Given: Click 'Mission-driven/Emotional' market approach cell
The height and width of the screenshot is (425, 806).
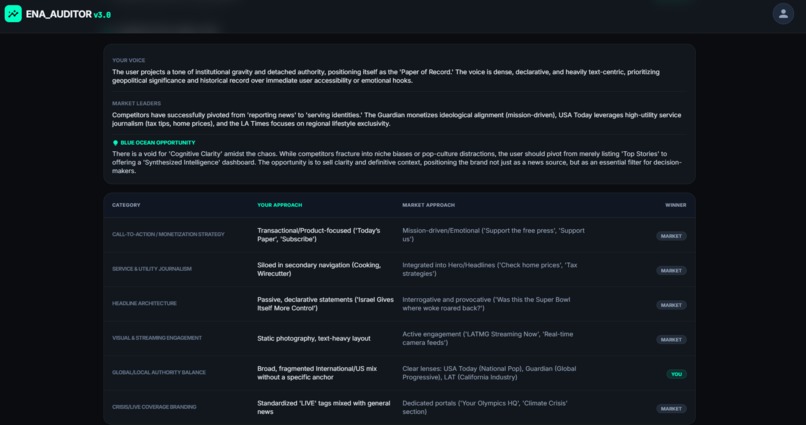Looking at the screenshot, I should pyautogui.click(x=493, y=235).
